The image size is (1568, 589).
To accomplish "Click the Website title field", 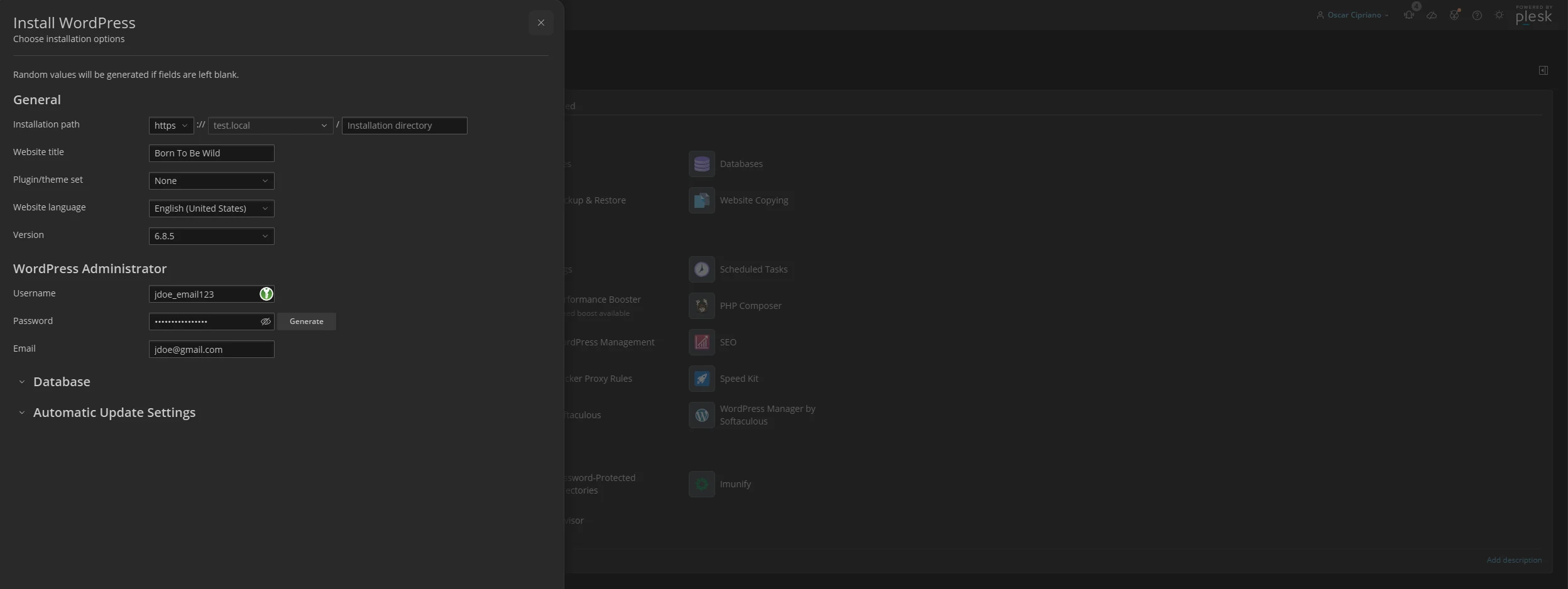I will tap(211, 153).
